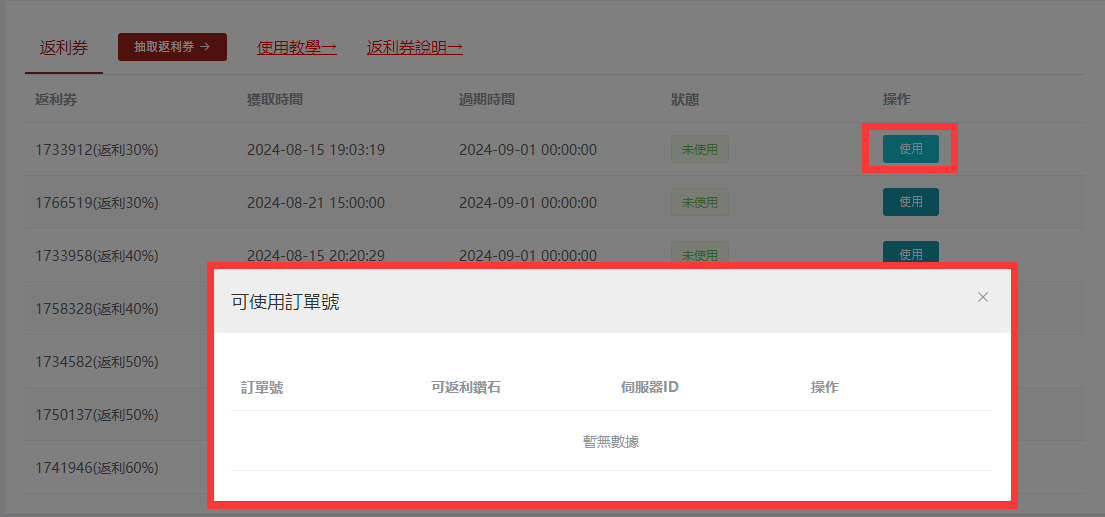Click the 抽取返利券 button

173,47
